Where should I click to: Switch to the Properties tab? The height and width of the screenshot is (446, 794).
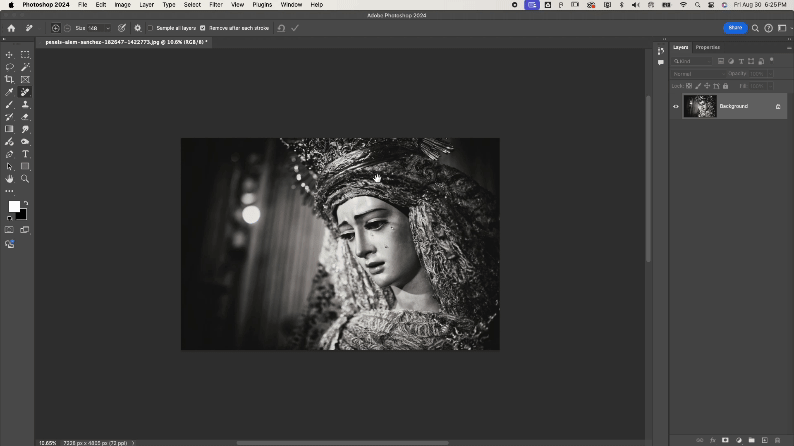(708, 47)
